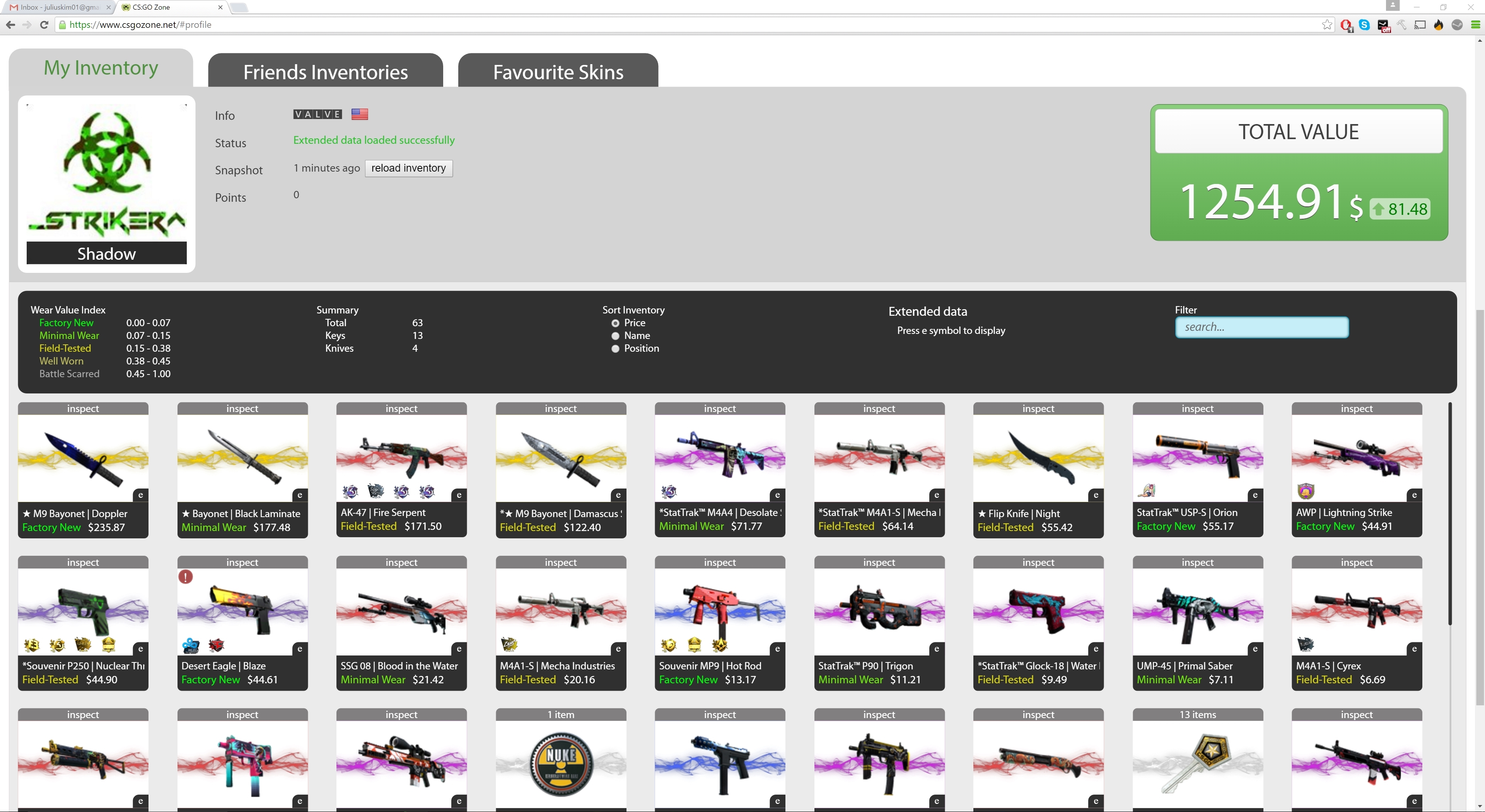Select the Price sort option

click(615, 323)
